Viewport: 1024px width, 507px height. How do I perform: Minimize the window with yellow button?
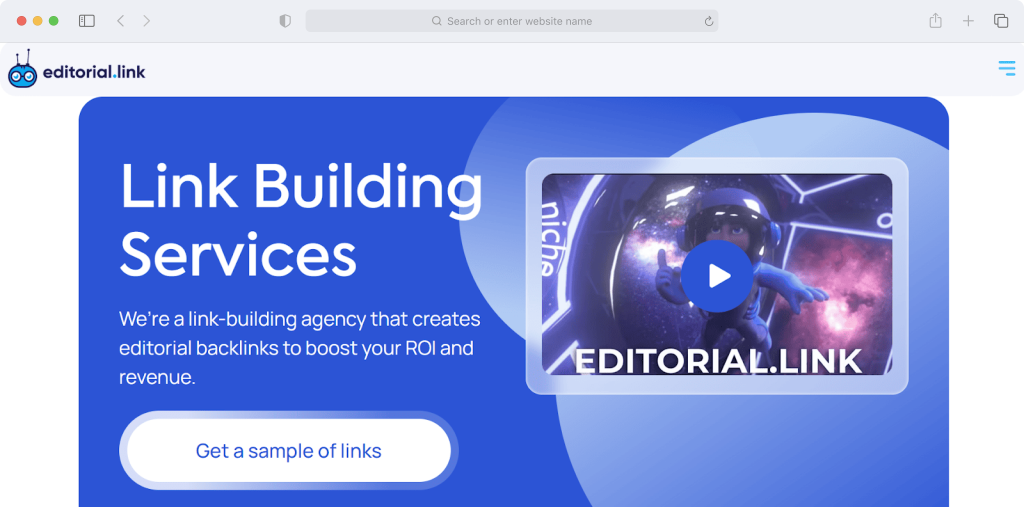tap(38, 21)
